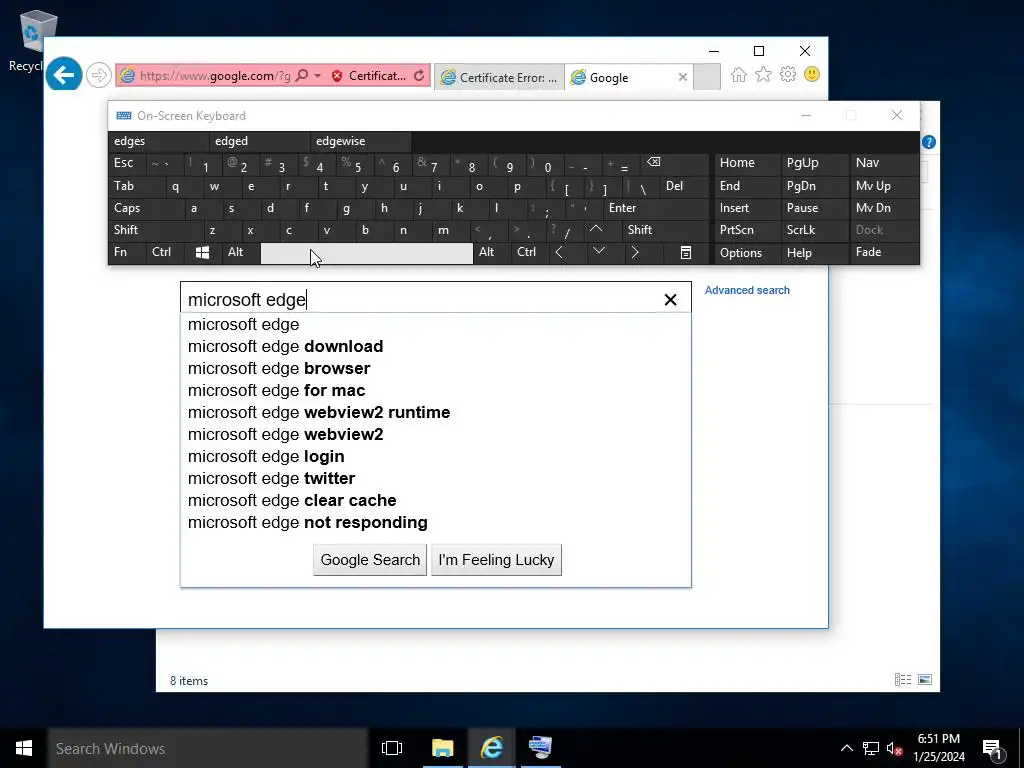Click the red Certificate error badge
The width and height of the screenshot is (1024, 768).
pyautogui.click(x=369, y=76)
